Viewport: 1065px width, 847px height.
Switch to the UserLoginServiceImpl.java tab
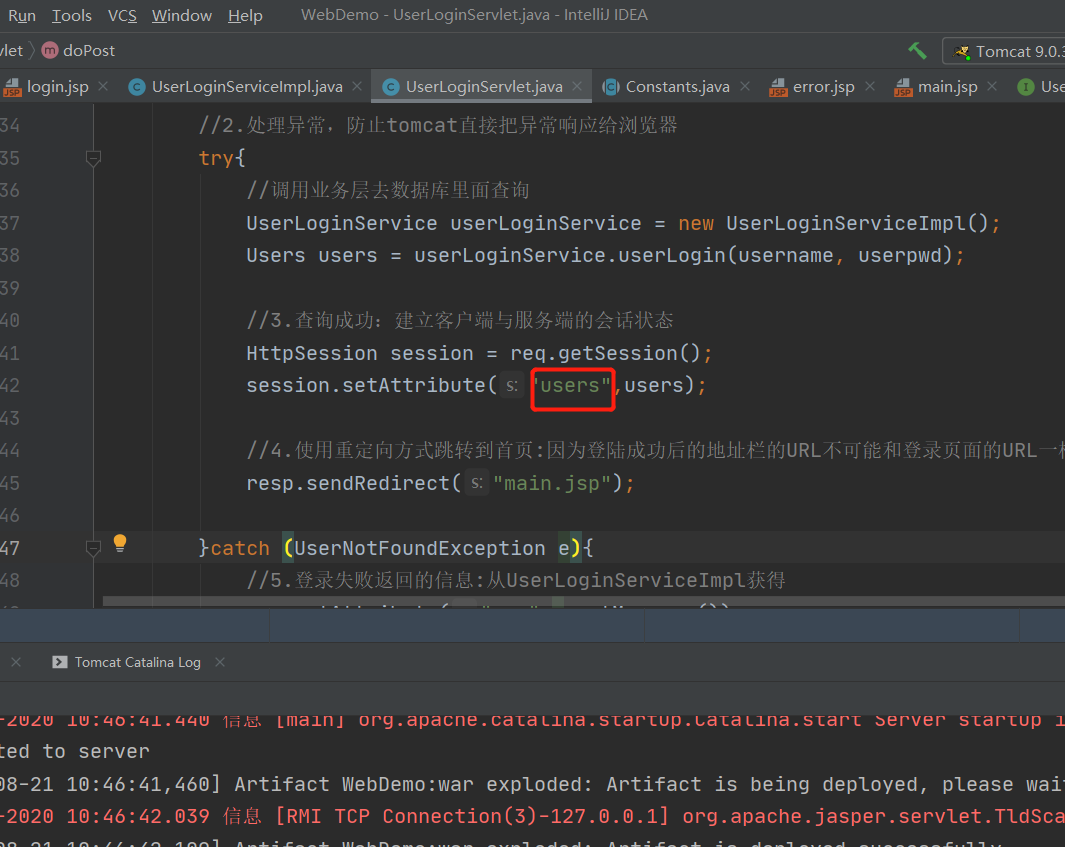247,87
